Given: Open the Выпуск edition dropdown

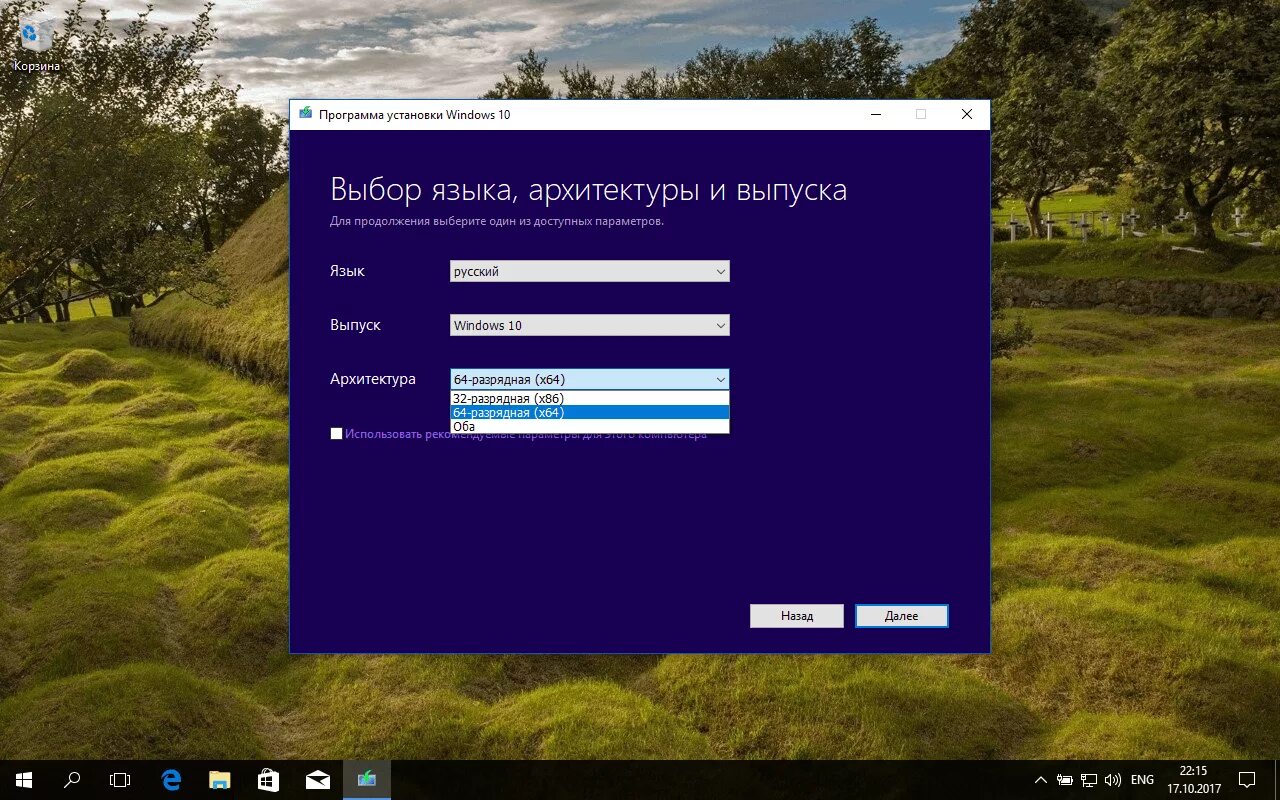Looking at the screenshot, I should pos(590,325).
